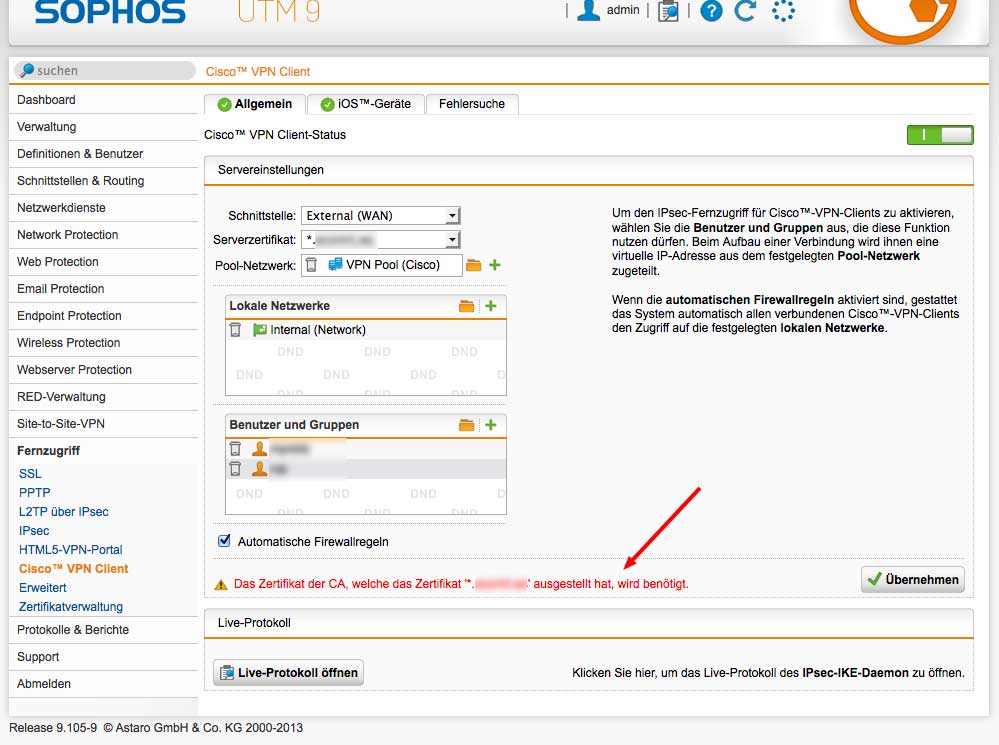The image size is (999, 745).
Task: Open Web Protection menu
Action: pos(103,262)
